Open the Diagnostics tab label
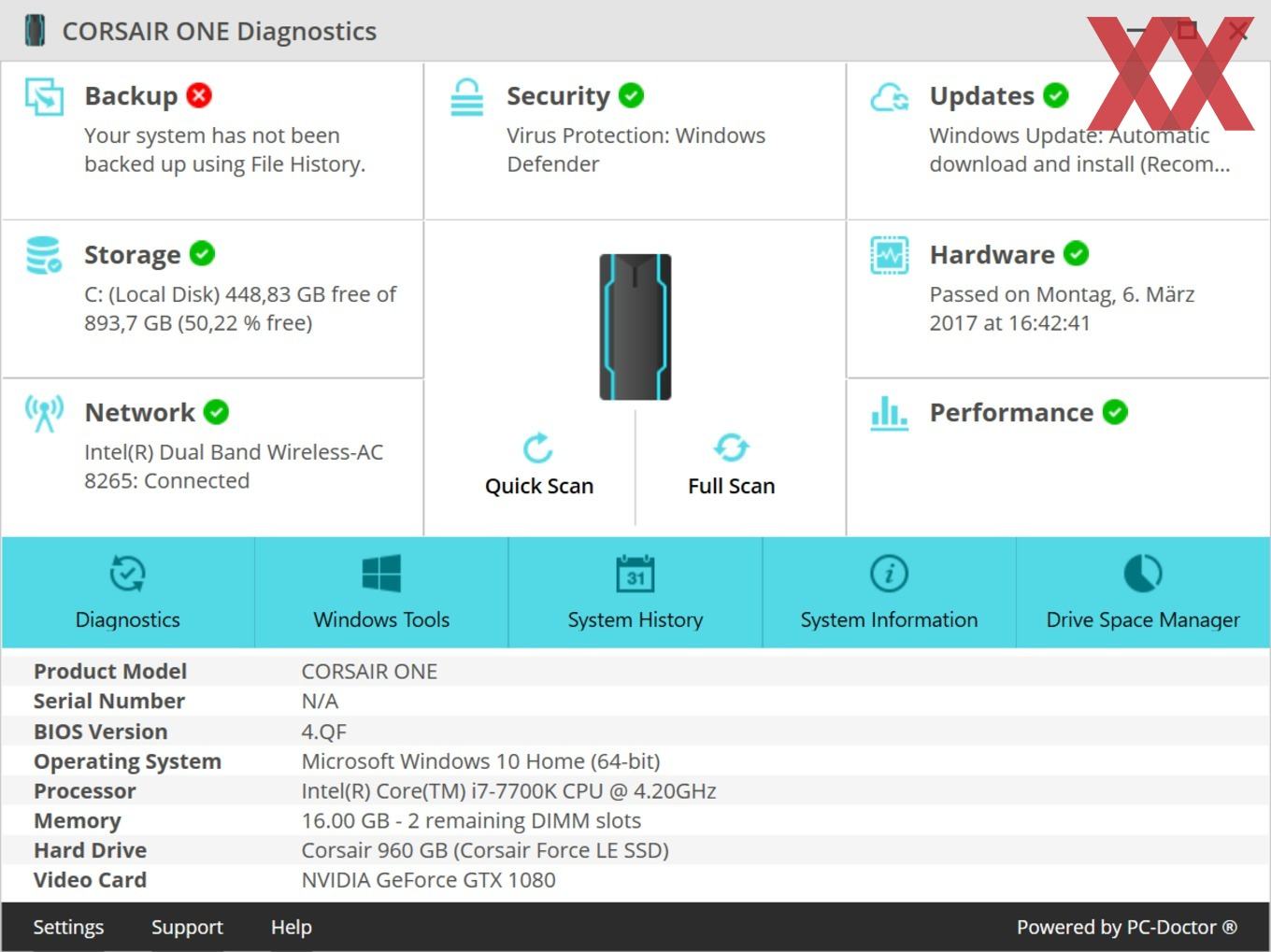The width and height of the screenshot is (1271, 952). pyautogui.click(x=128, y=619)
